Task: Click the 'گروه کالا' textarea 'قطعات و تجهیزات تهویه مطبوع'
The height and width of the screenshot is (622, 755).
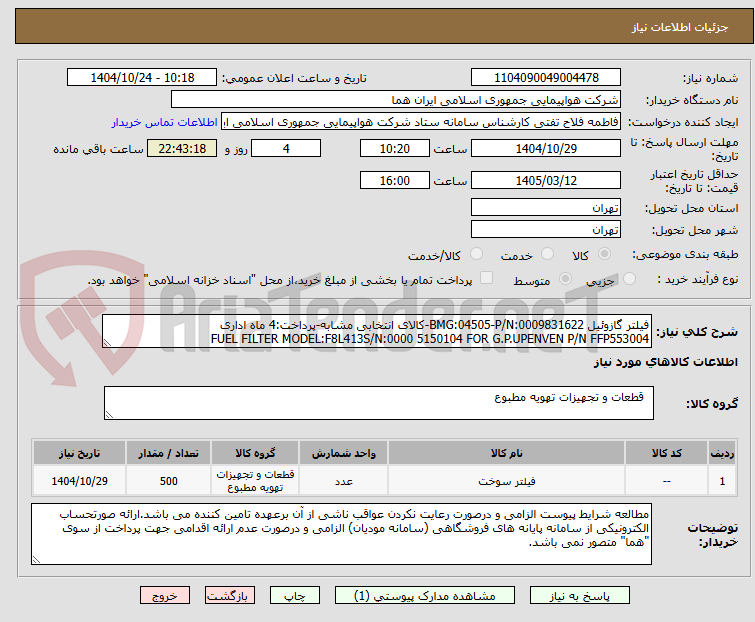Action: (378, 403)
